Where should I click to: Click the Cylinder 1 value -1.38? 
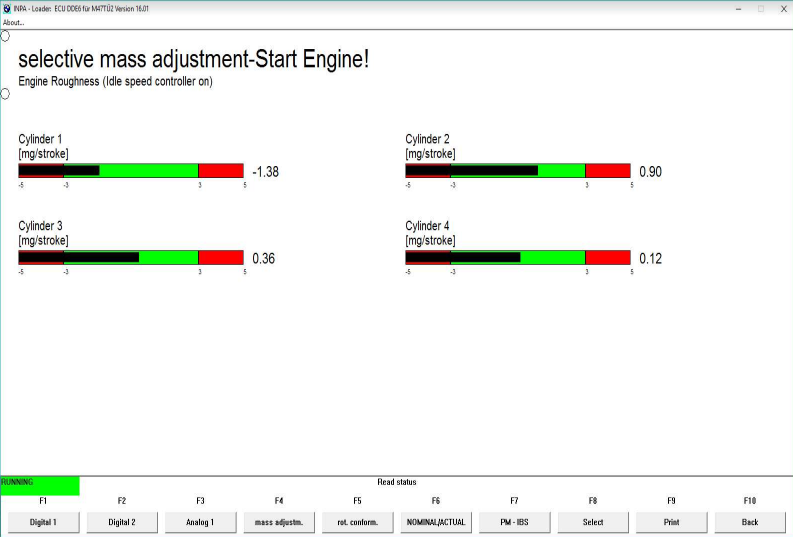pyautogui.click(x=265, y=172)
